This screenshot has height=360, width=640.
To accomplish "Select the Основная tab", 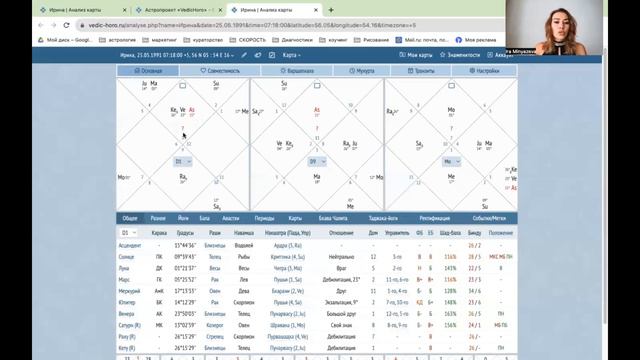I will click(x=148, y=71).
